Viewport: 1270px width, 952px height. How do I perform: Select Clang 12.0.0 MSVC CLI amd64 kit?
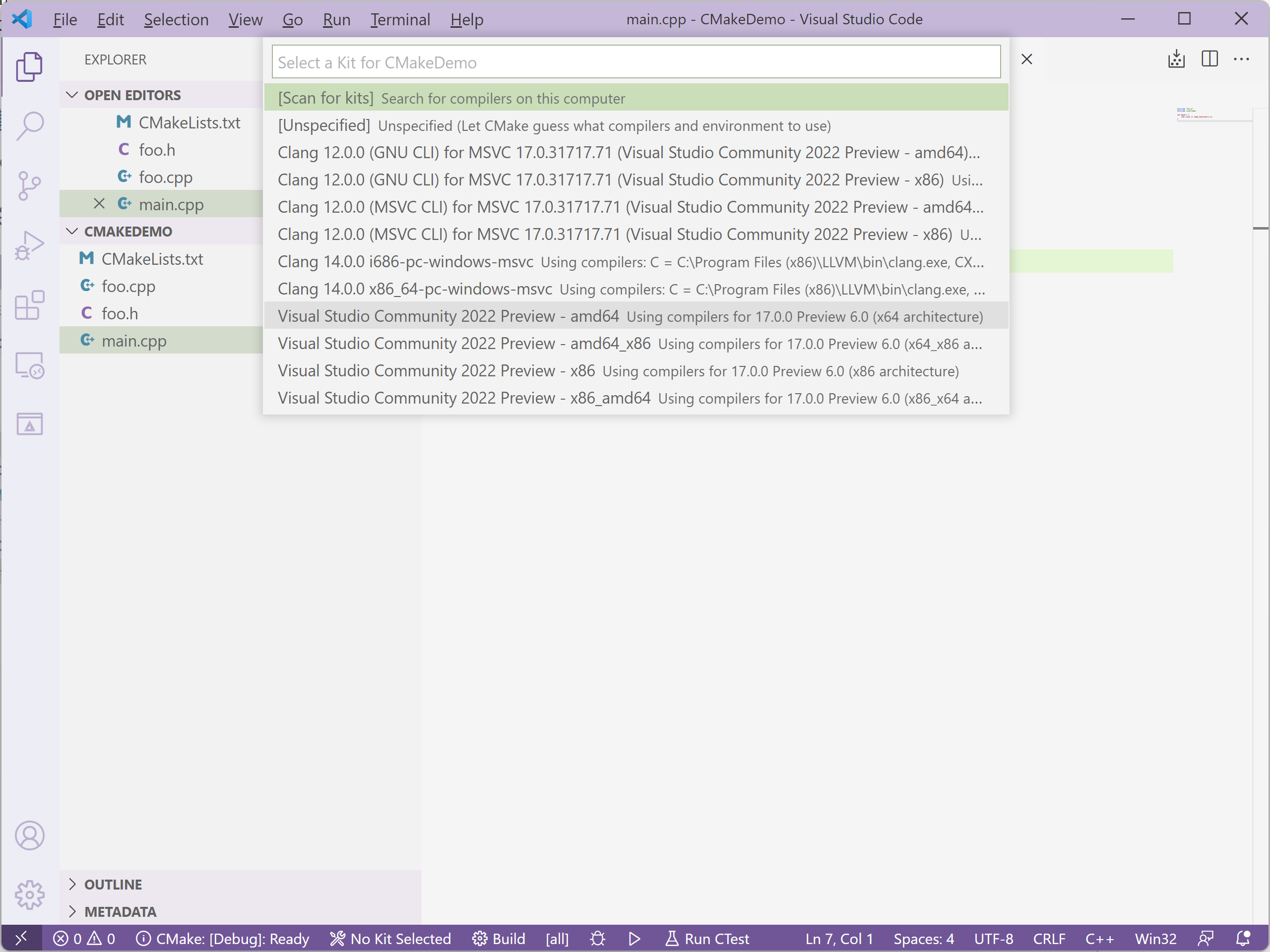coord(636,207)
